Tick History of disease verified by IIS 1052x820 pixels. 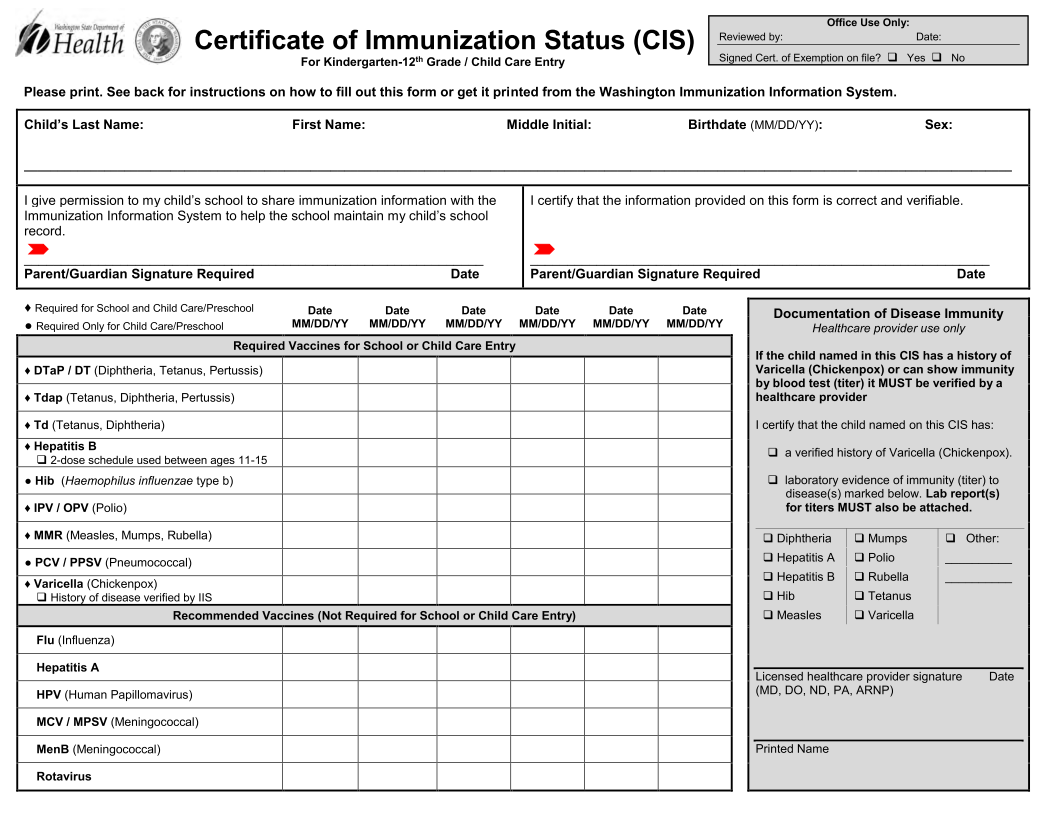[x=42, y=597]
